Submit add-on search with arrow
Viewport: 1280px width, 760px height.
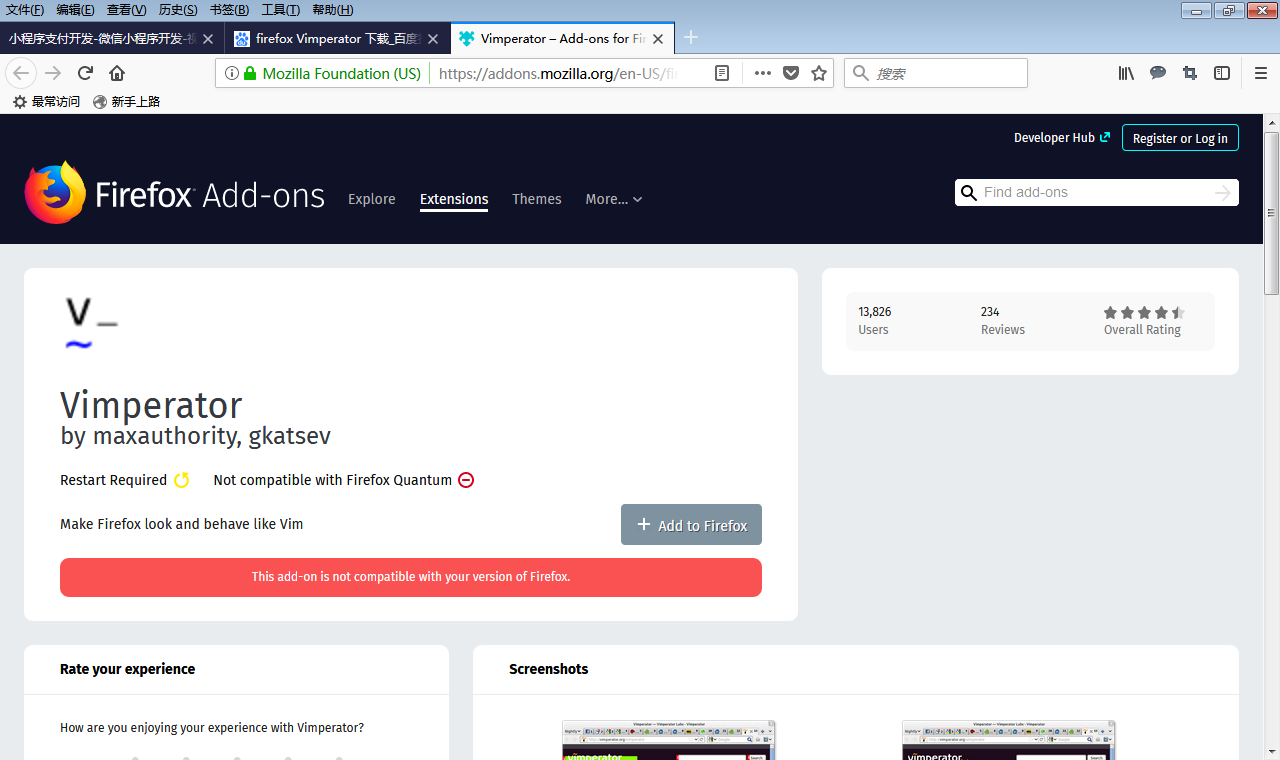(1222, 193)
